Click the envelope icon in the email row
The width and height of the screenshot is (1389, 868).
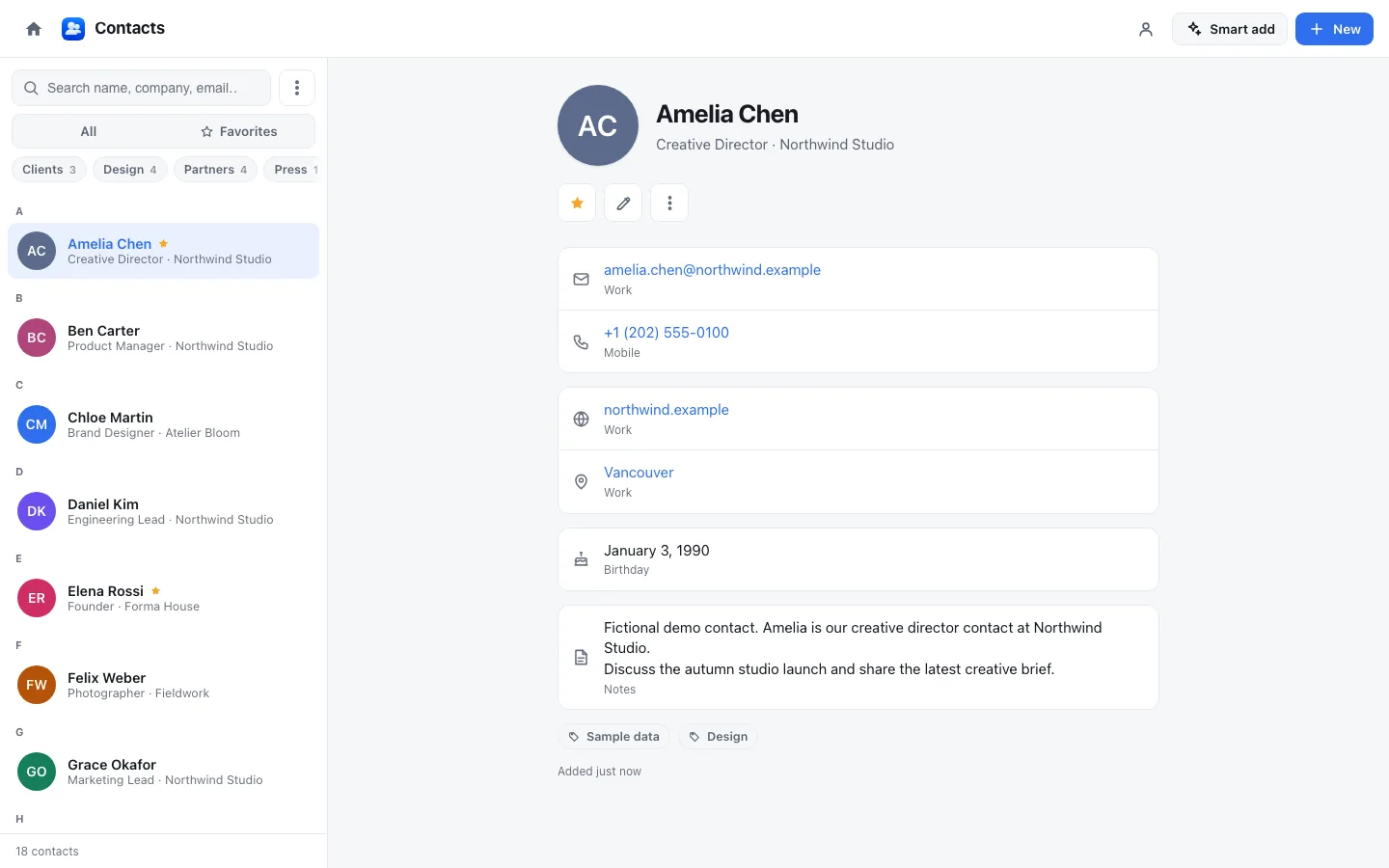581,279
